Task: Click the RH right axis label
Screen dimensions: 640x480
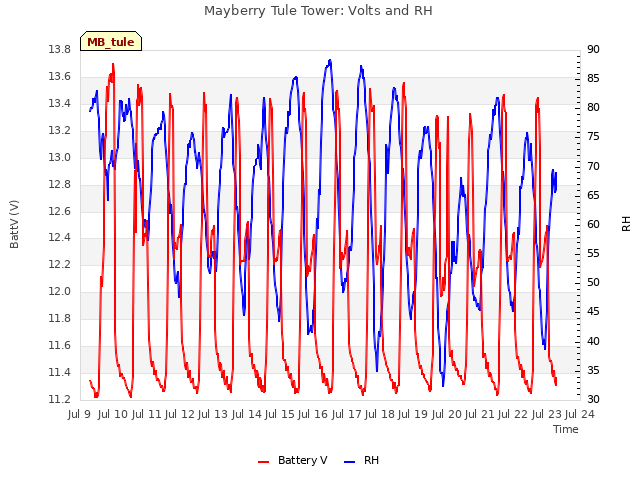Action: [626, 224]
